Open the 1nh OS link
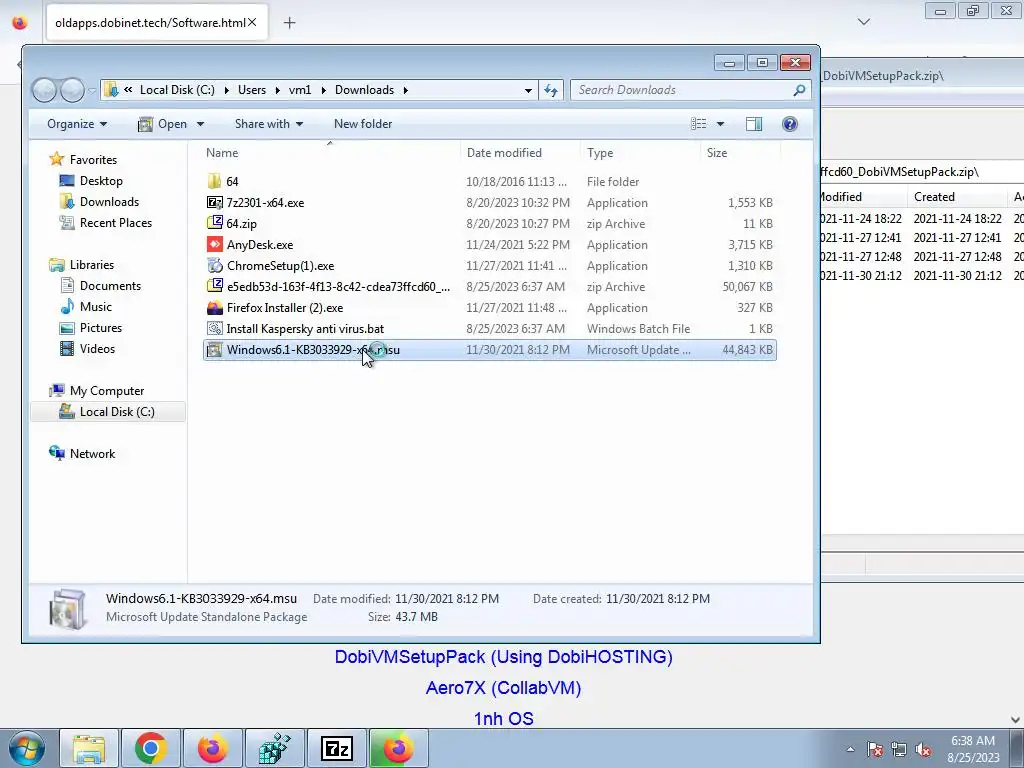This screenshot has width=1024, height=768. coord(504,718)
